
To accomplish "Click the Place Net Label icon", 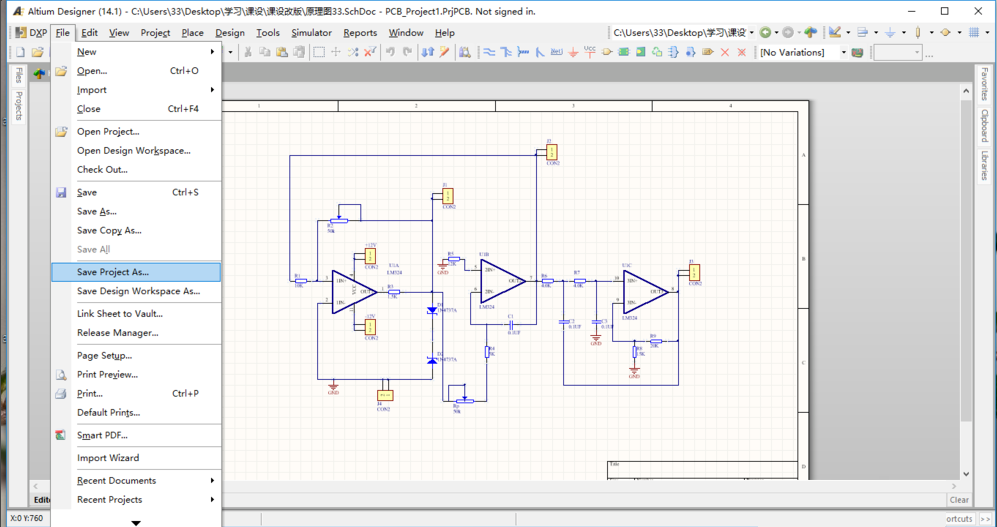I will pos(557,52).
